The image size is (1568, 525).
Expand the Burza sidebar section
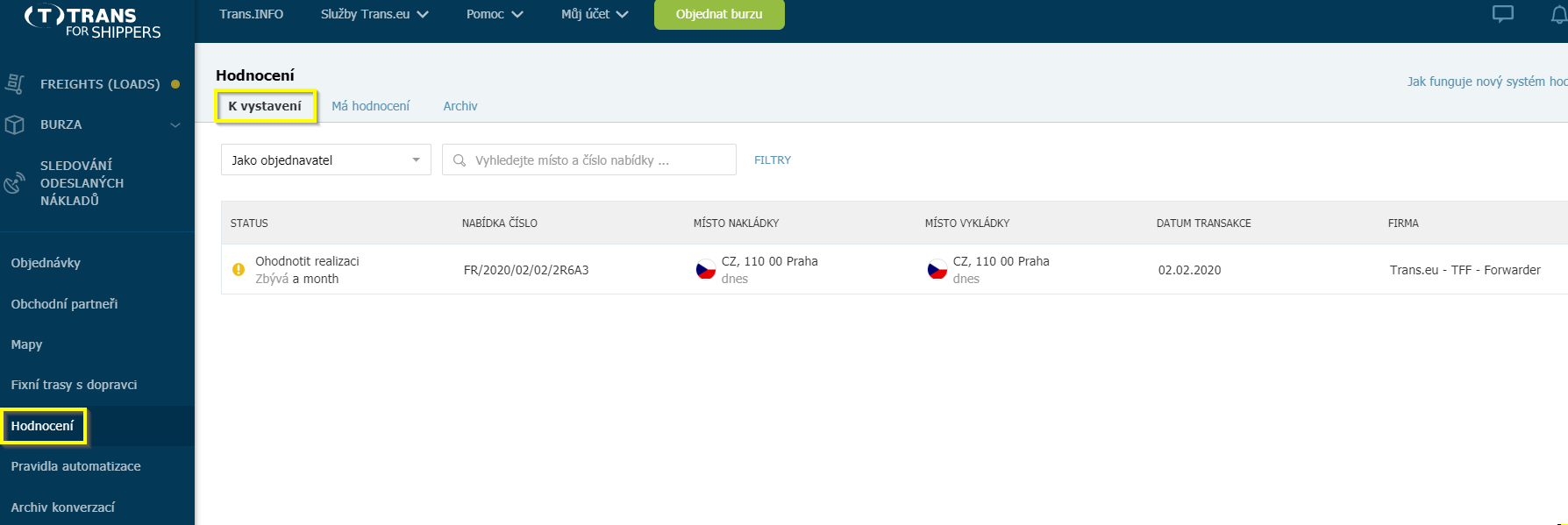pyautogui.click(x=175, y=124)
